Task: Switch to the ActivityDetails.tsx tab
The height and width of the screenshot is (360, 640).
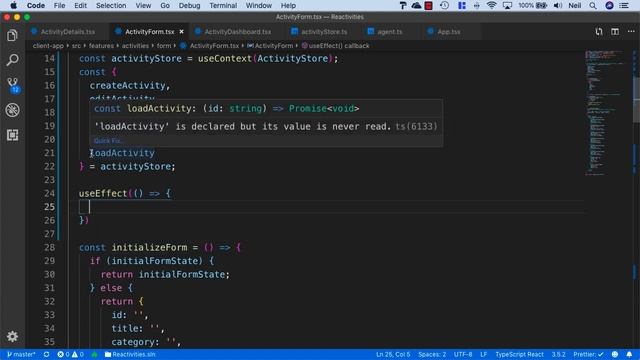Action: (67, 31)
